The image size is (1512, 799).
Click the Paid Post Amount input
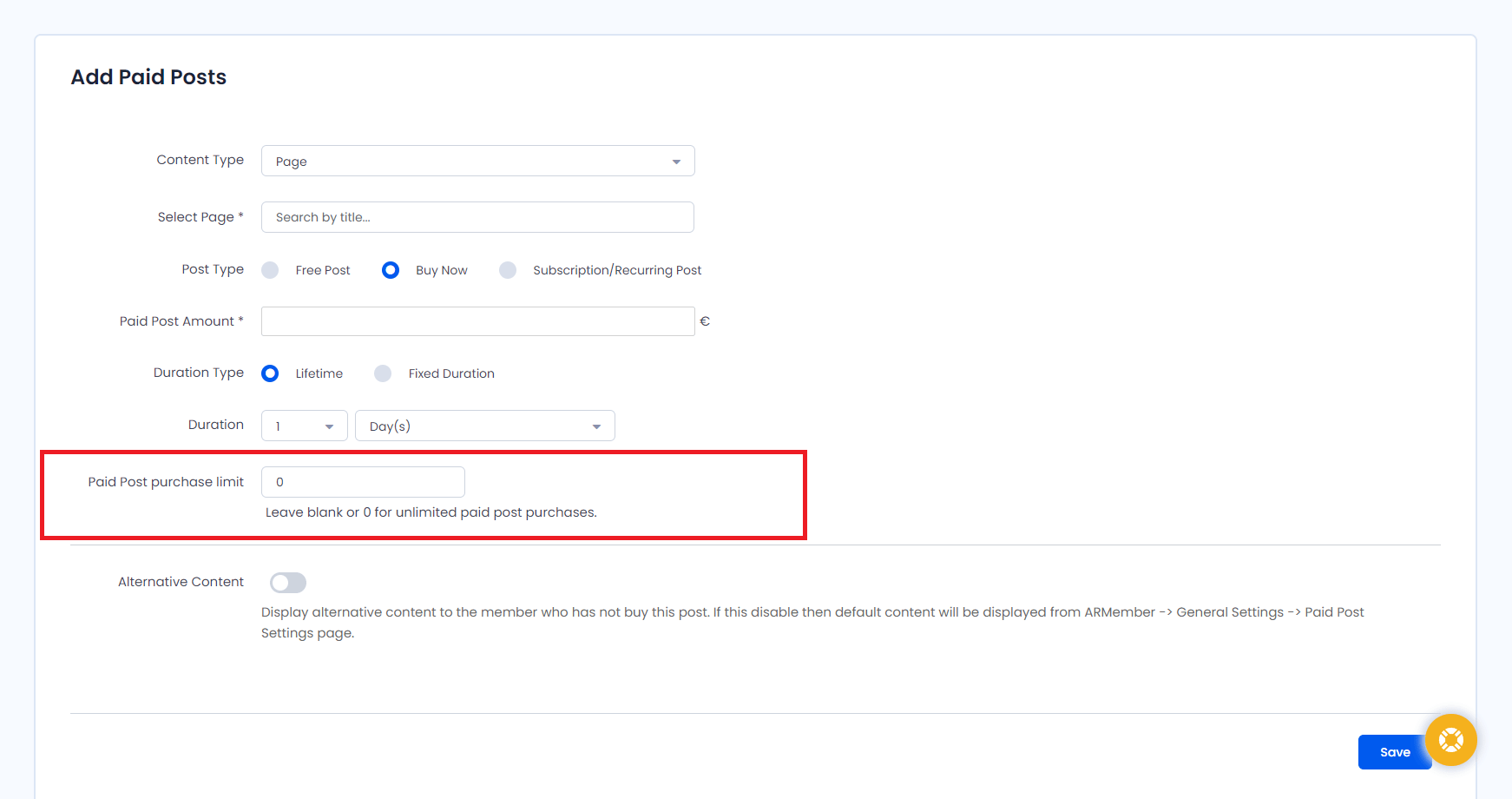click(x=477, y=321)
